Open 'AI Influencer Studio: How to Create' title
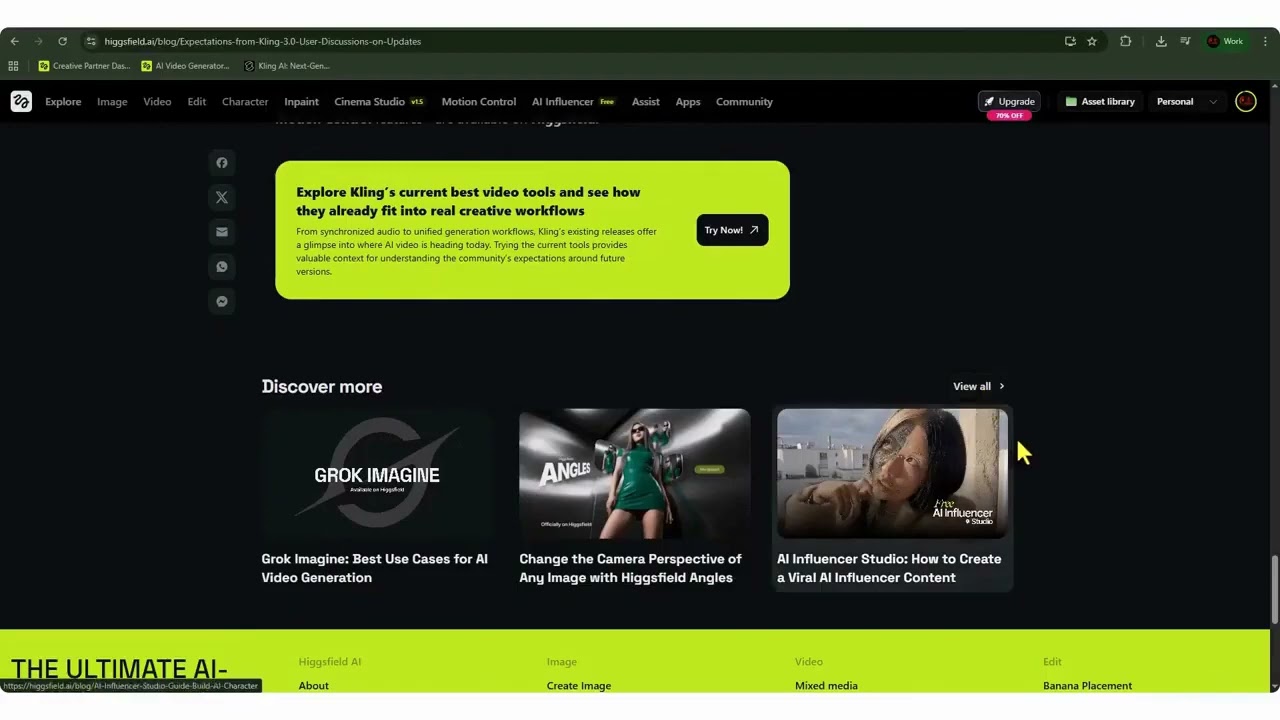Image resolution: width=1280 pixels, height=720 pixels. 889,568
